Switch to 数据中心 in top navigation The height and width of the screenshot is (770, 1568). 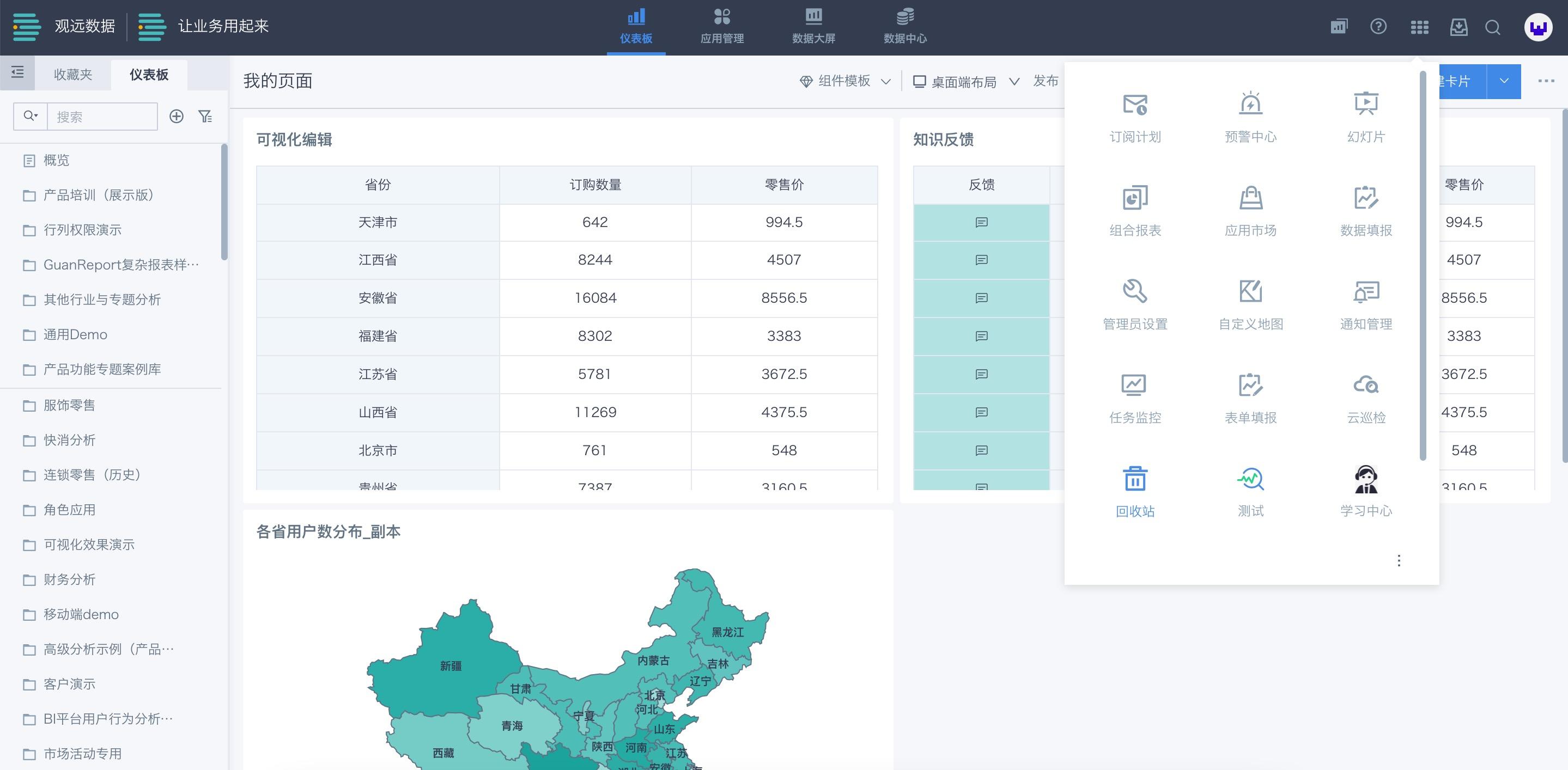pyautogui.click(x=905, y=27)
